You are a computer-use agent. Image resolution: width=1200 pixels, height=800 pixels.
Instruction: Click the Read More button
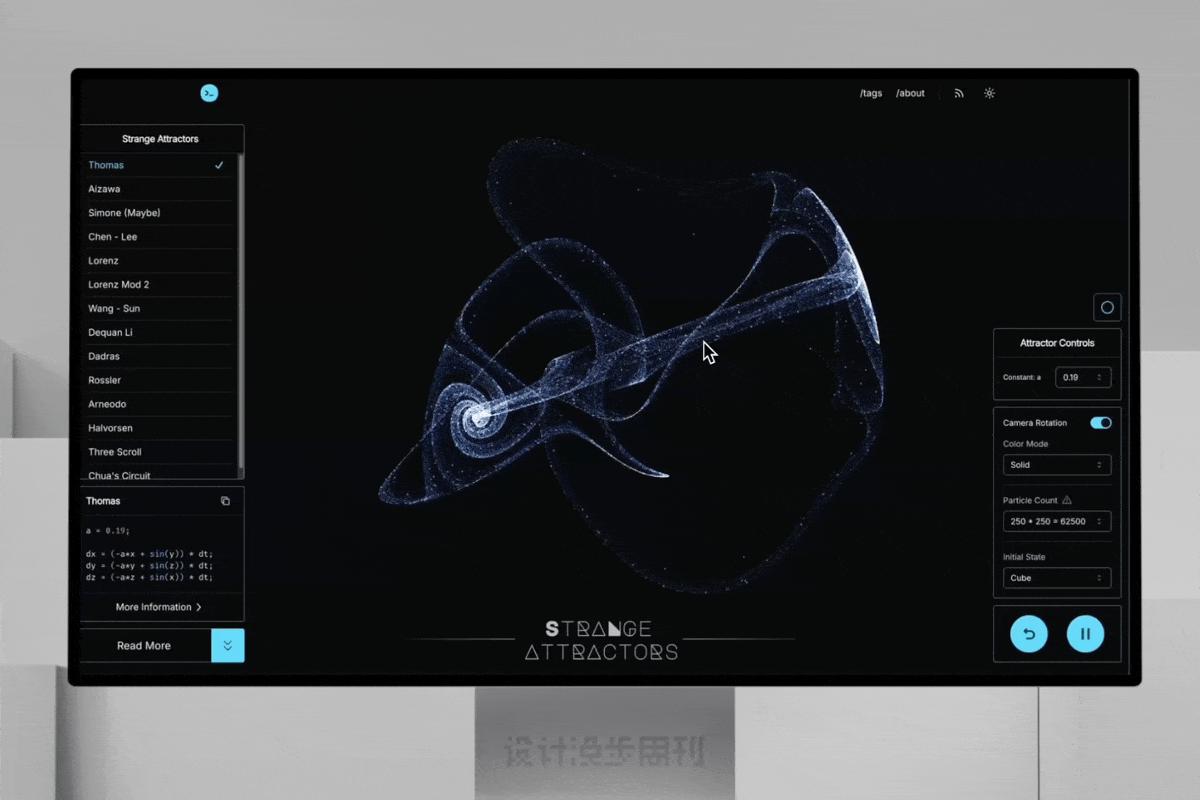[x=145, y=646]
